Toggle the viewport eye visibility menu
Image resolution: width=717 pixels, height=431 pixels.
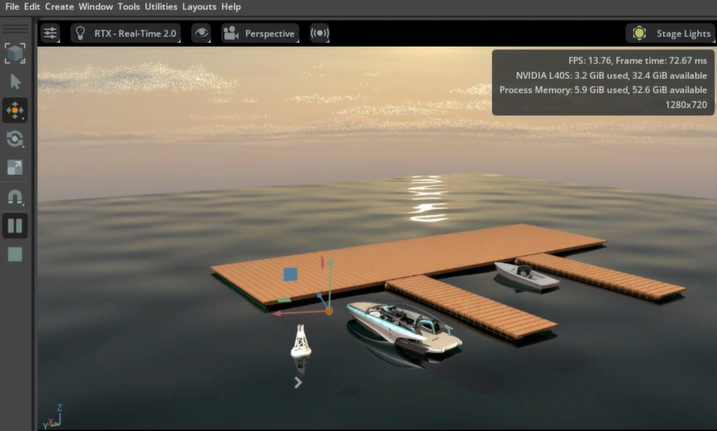[x=201, y=33]
